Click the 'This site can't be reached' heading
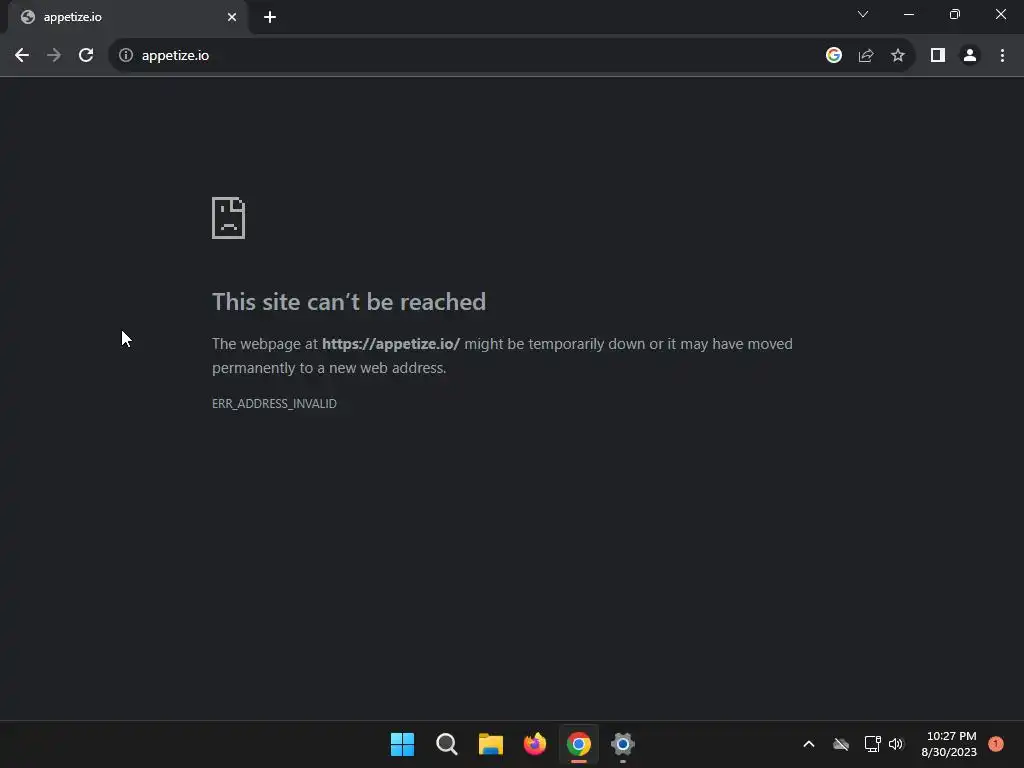The height and width of the screenshot is (768, 1024). 349,302
